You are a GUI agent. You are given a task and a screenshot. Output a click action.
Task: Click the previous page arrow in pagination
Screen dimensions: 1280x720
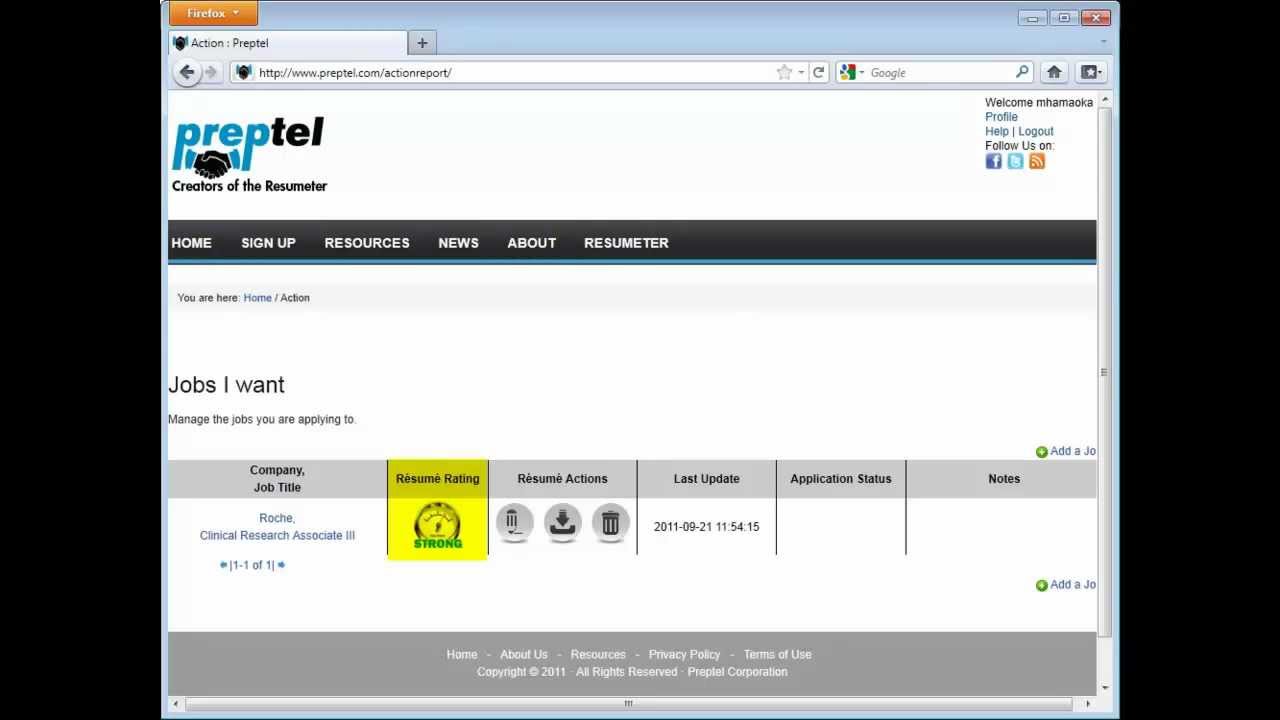tap(223, 565)
